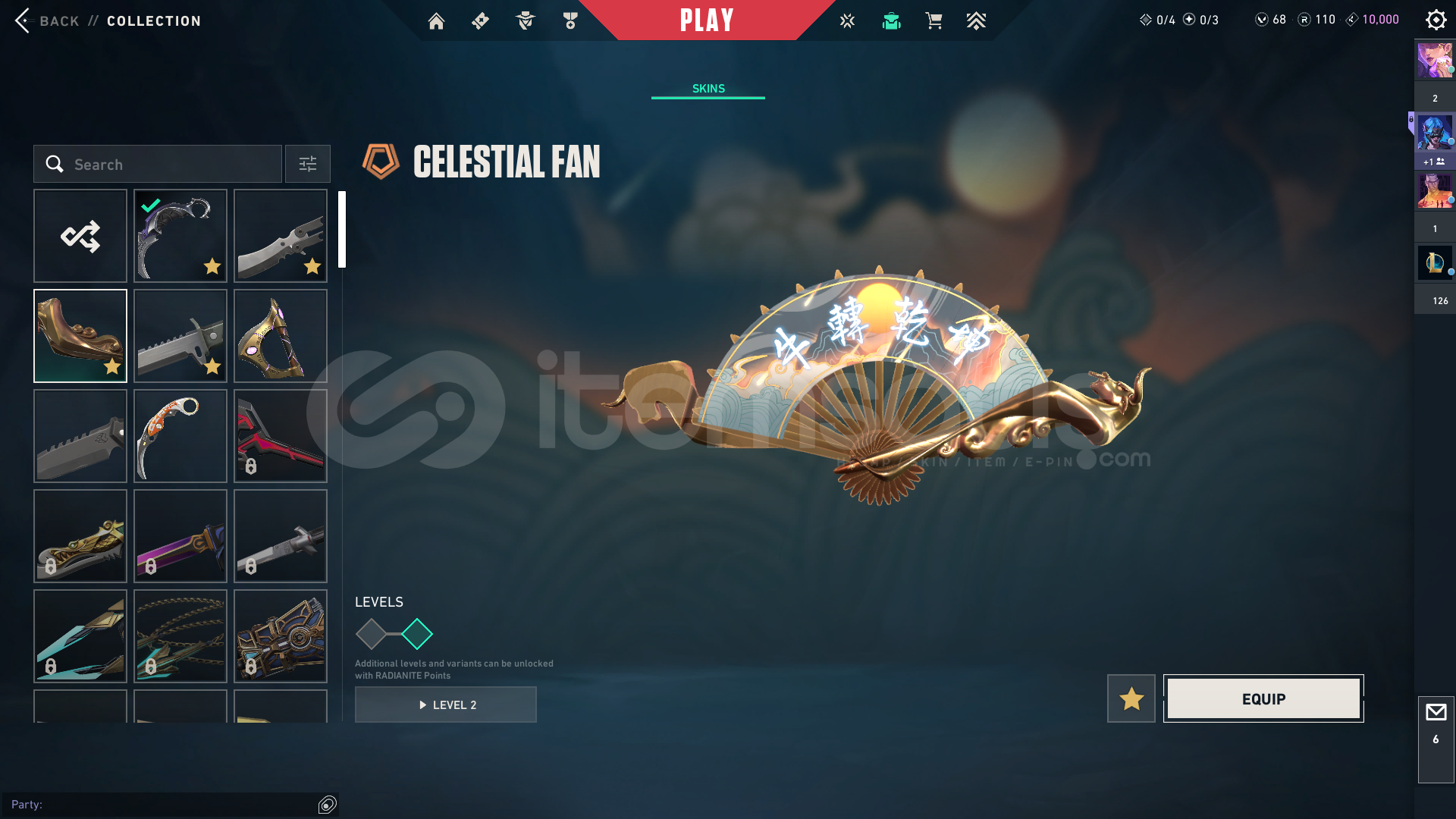Open the Home icon in top navigation

pos(436,21)
